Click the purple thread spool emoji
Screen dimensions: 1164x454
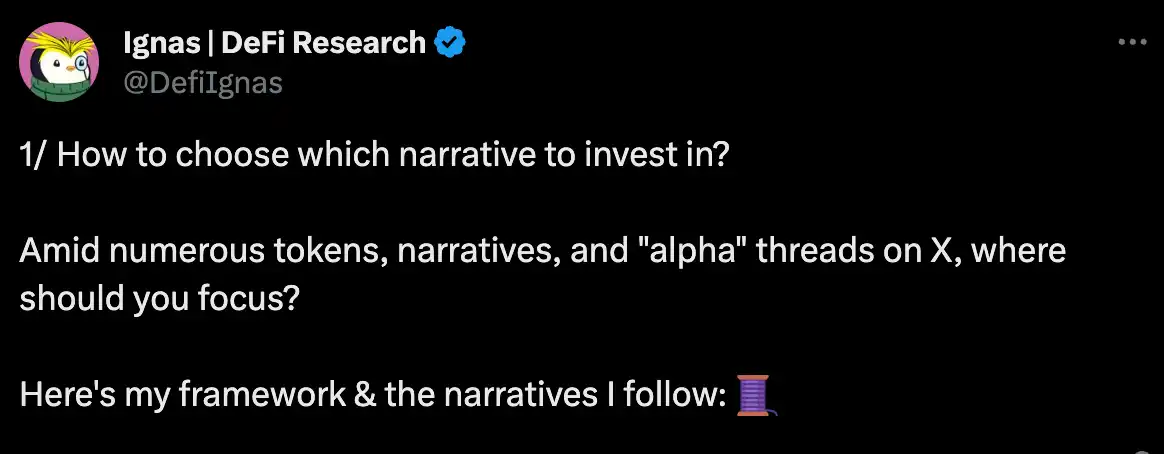click(756, 395)
